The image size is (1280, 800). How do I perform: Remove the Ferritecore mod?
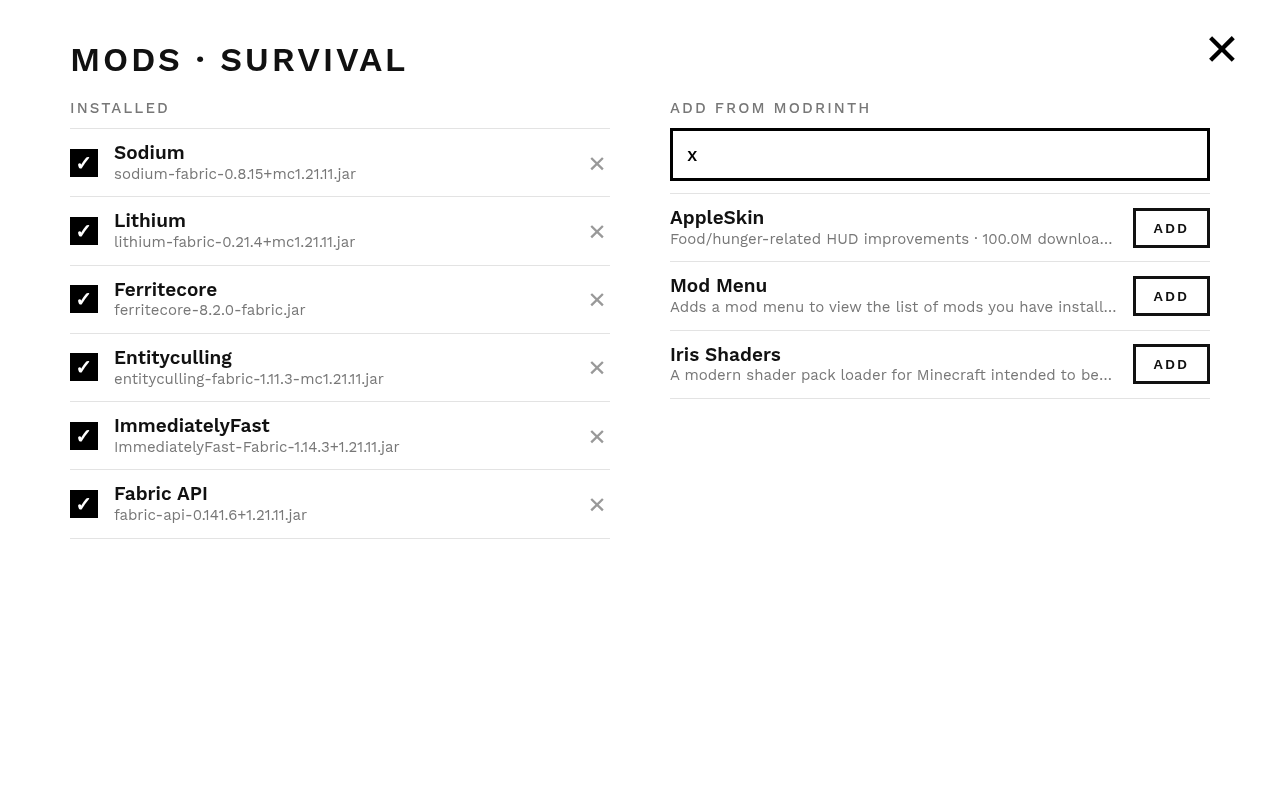pyautogui.click(x=597, y=300)
